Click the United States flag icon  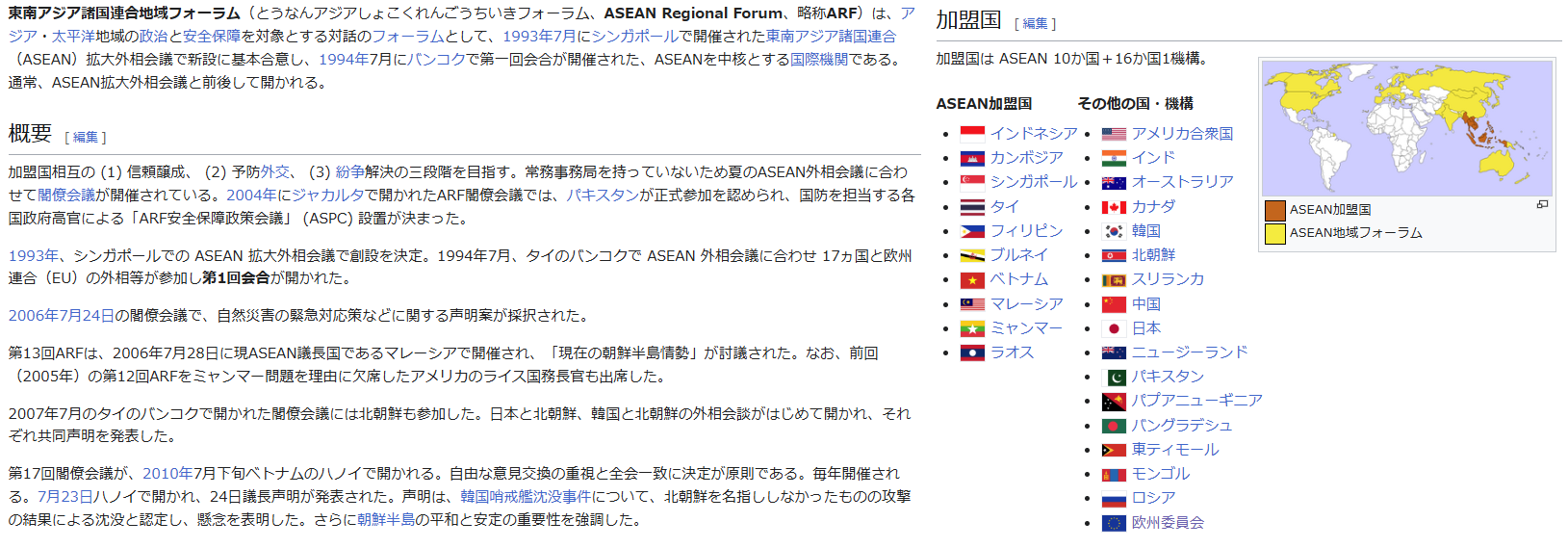pyautogui.click(x=1114, y=134)
